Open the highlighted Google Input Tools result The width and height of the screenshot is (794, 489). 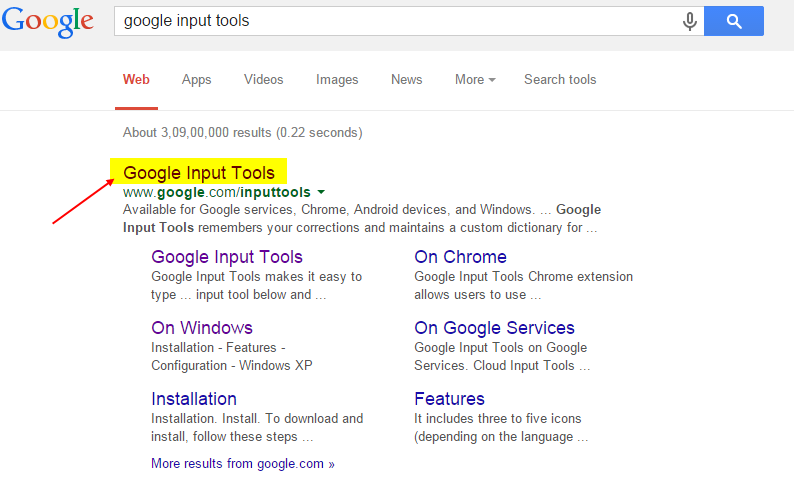199,173
